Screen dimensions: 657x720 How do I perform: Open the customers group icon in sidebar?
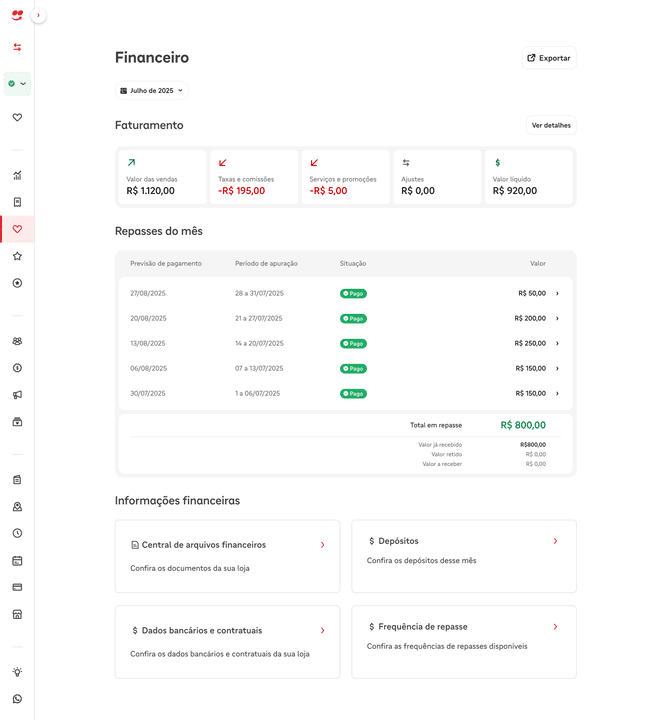(17, 341)
